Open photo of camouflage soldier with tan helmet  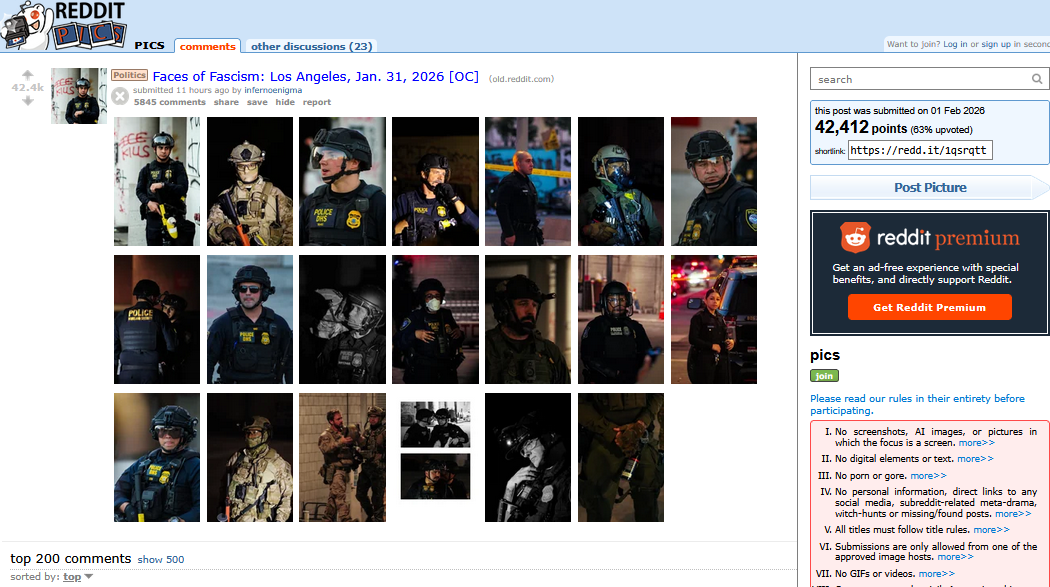coord(250,181)
